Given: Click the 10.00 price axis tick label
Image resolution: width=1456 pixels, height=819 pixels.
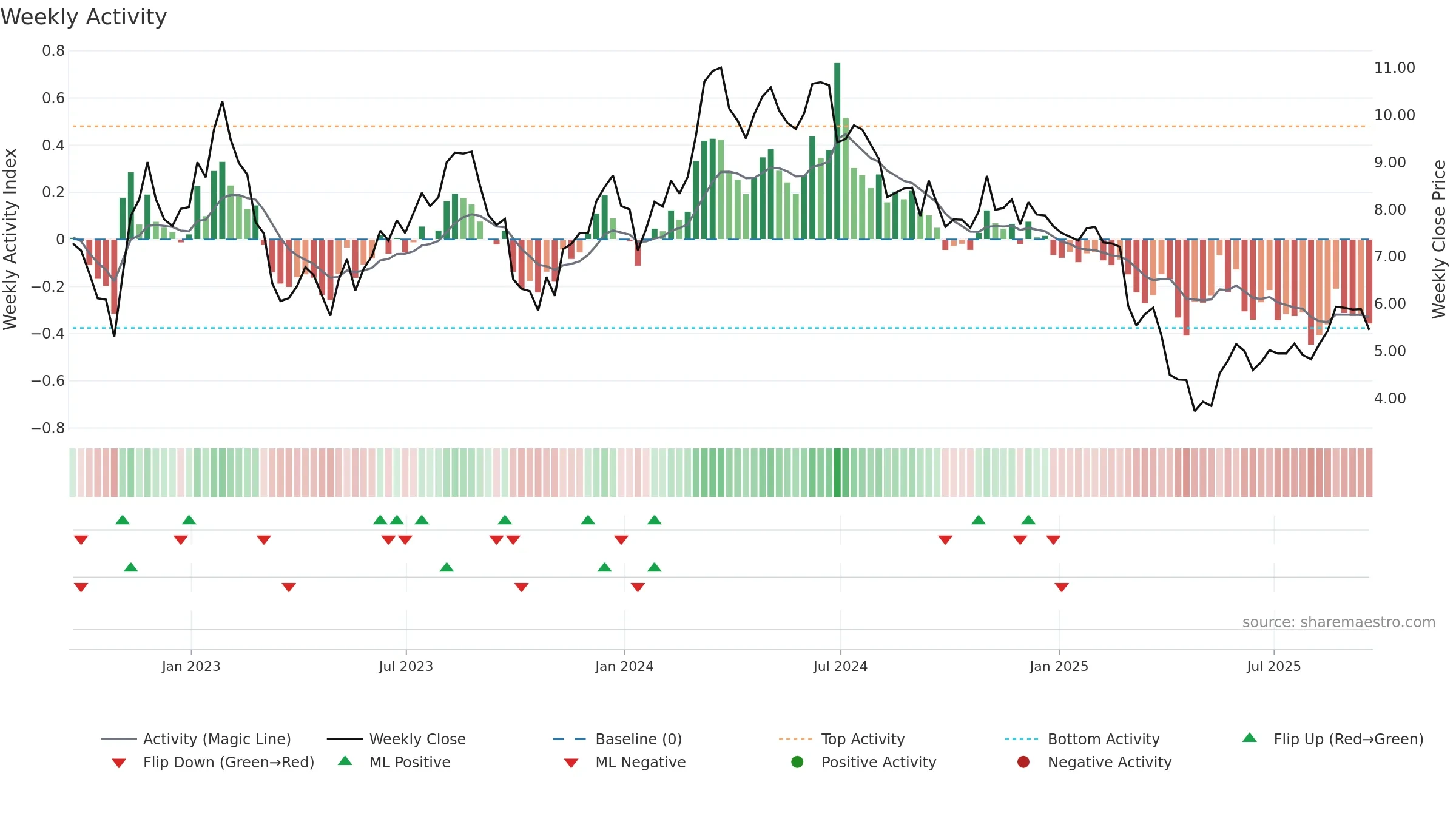Looking at the screenshot, I should pos(1395,115).
